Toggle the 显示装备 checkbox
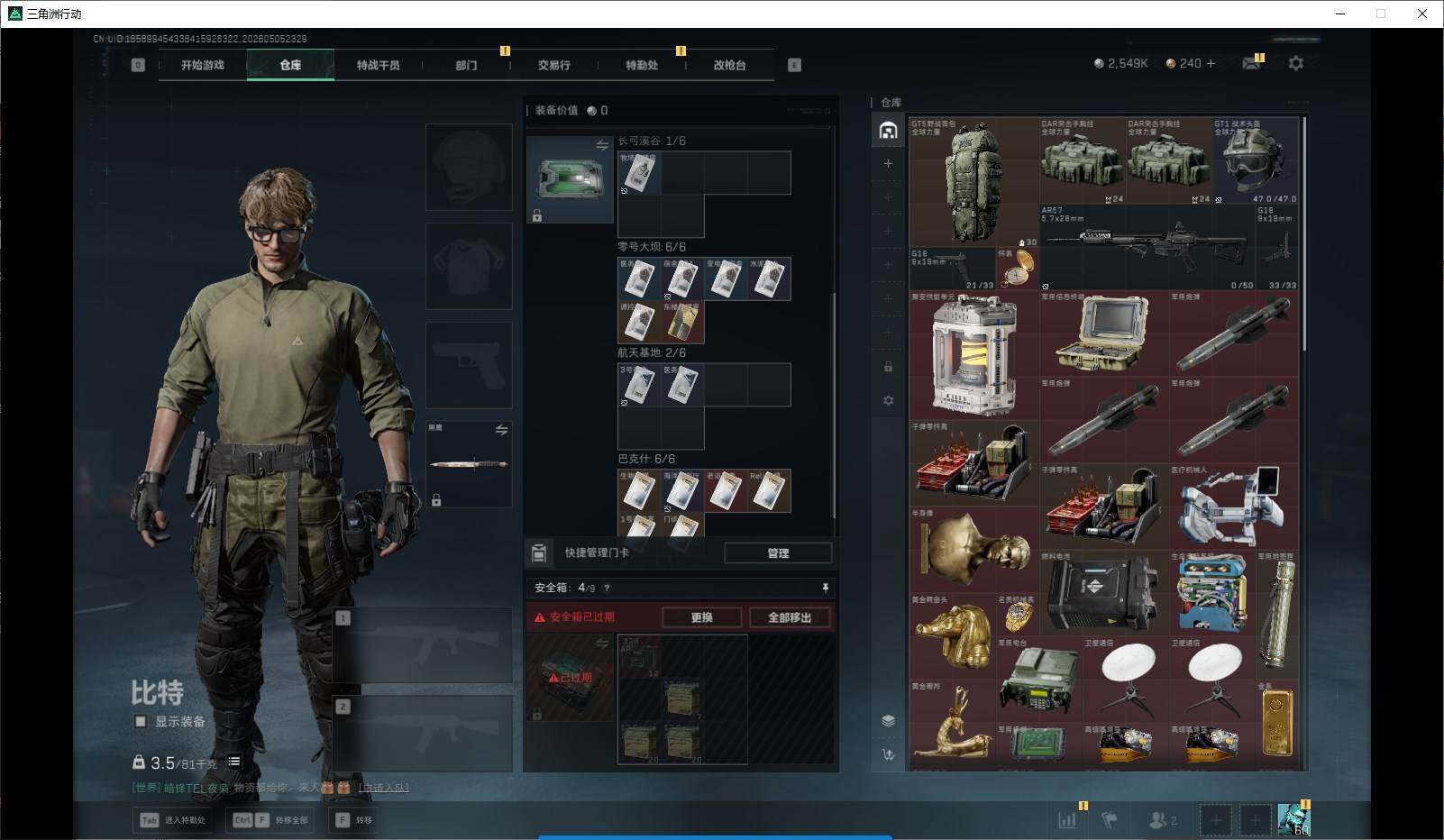Screen dimensions: 1444x840 tap(141, 721)
